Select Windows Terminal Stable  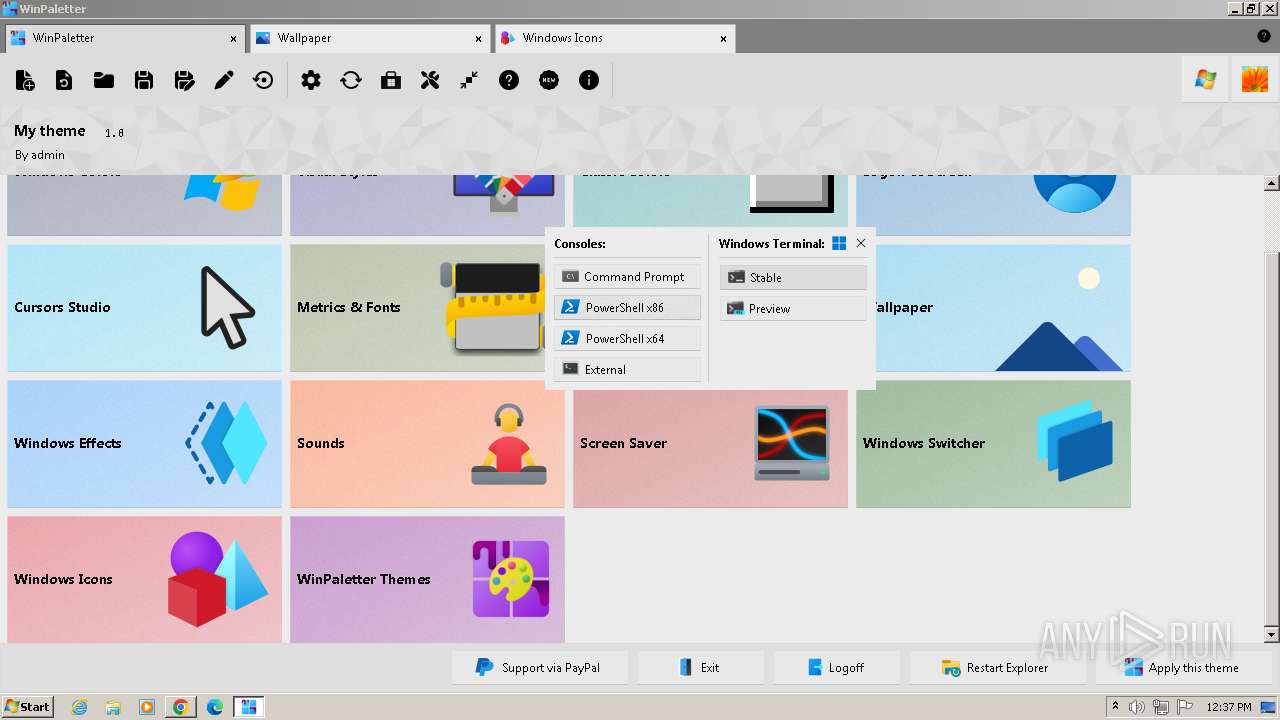click(793, 277)
